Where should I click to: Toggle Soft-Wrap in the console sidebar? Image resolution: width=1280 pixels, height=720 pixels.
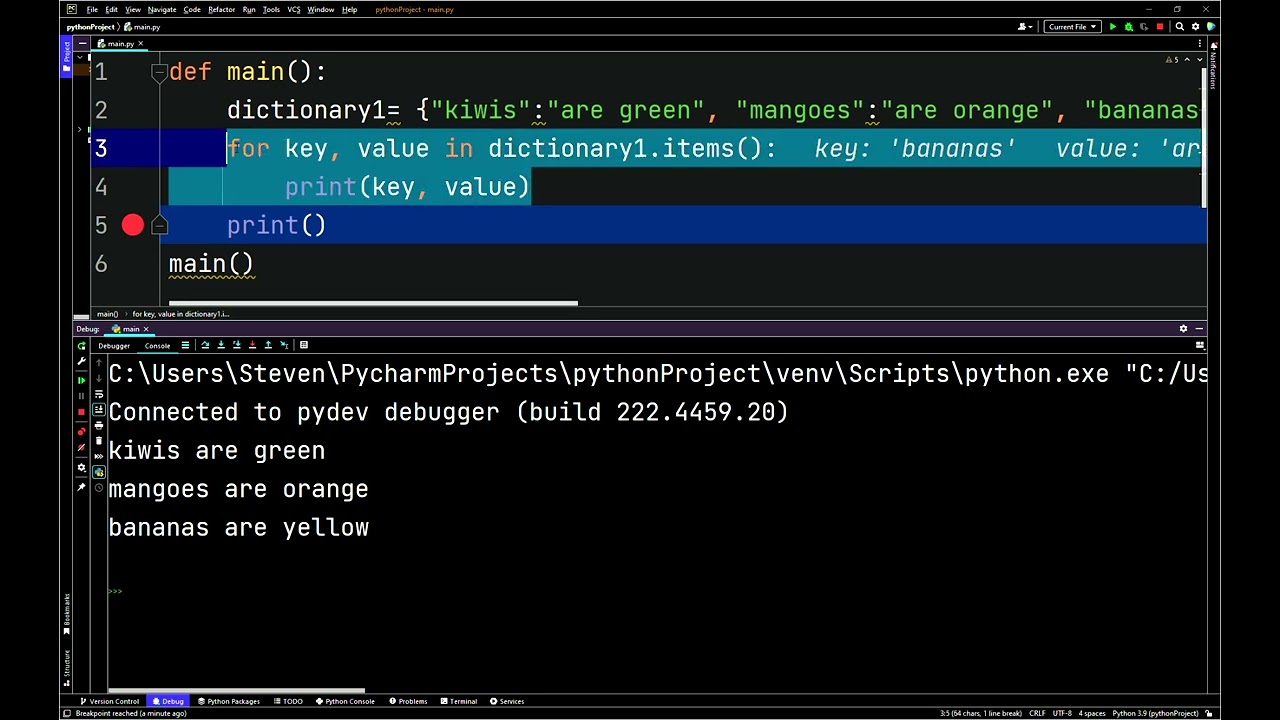tap(99, 395)
